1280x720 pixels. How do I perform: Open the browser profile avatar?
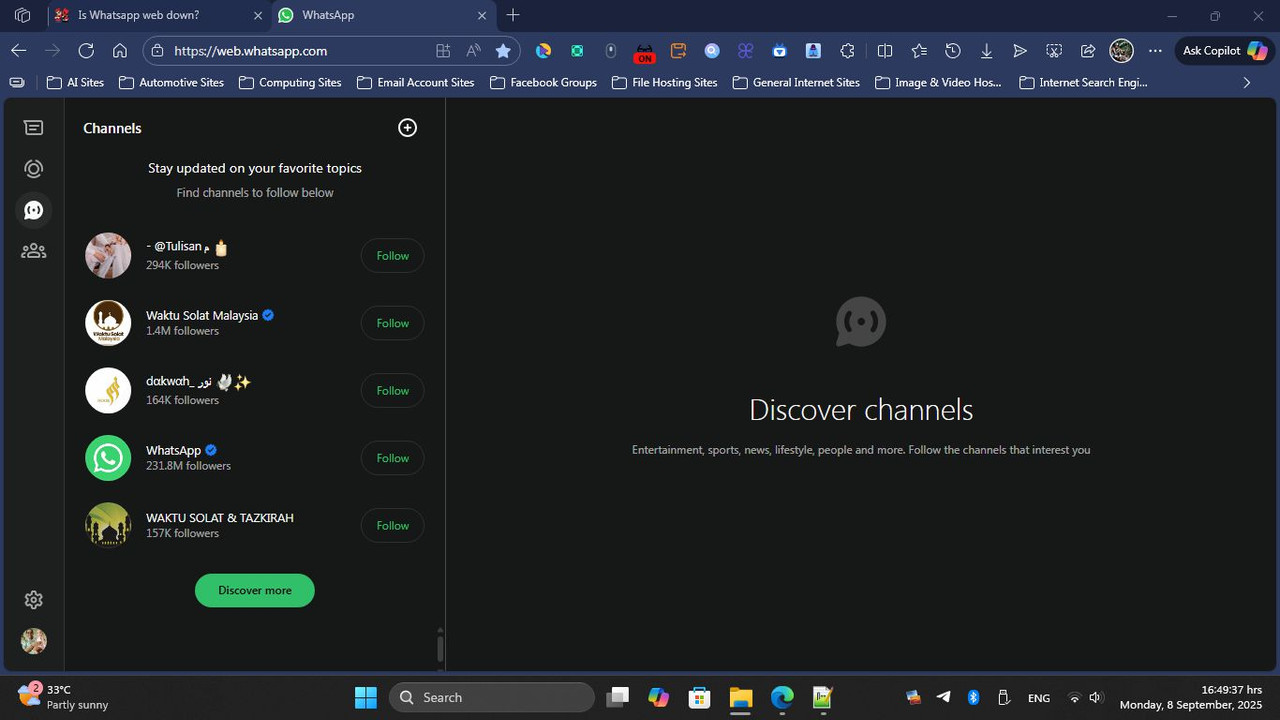coord(1122,50)
